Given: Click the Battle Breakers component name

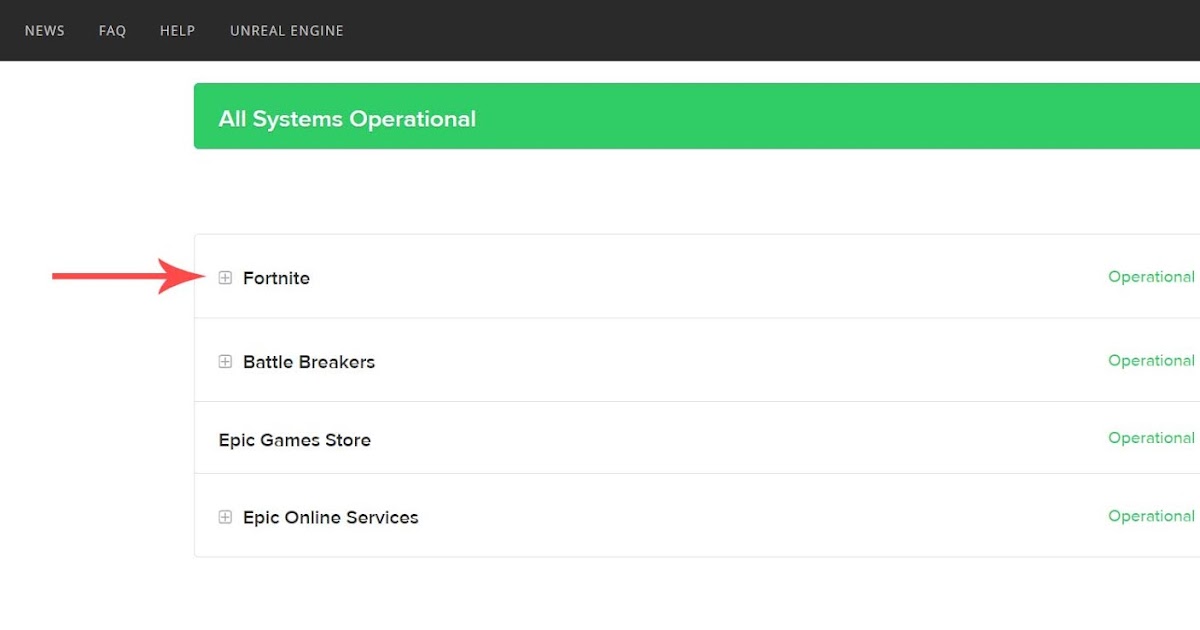Looking at the screenshot, I should pyautogui.click(x=309, y=362).
